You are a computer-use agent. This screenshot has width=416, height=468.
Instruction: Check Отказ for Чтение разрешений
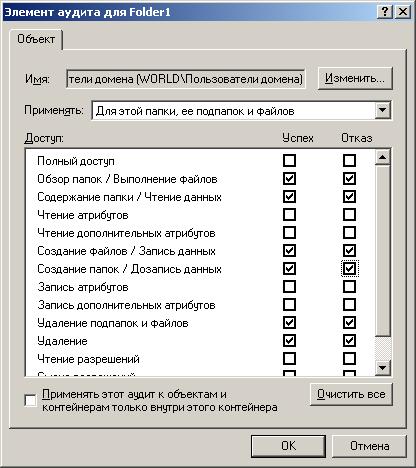349,359
